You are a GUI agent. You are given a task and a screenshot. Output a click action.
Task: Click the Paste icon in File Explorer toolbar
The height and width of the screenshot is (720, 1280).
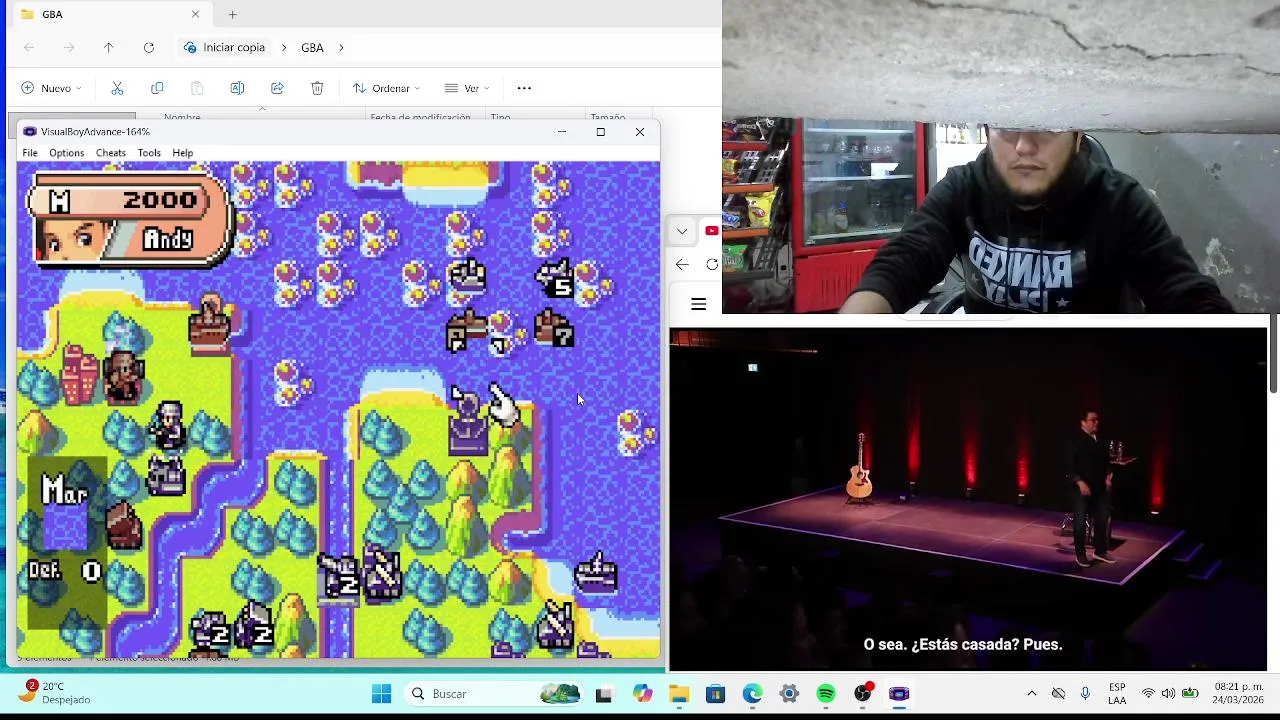(197, 88)
